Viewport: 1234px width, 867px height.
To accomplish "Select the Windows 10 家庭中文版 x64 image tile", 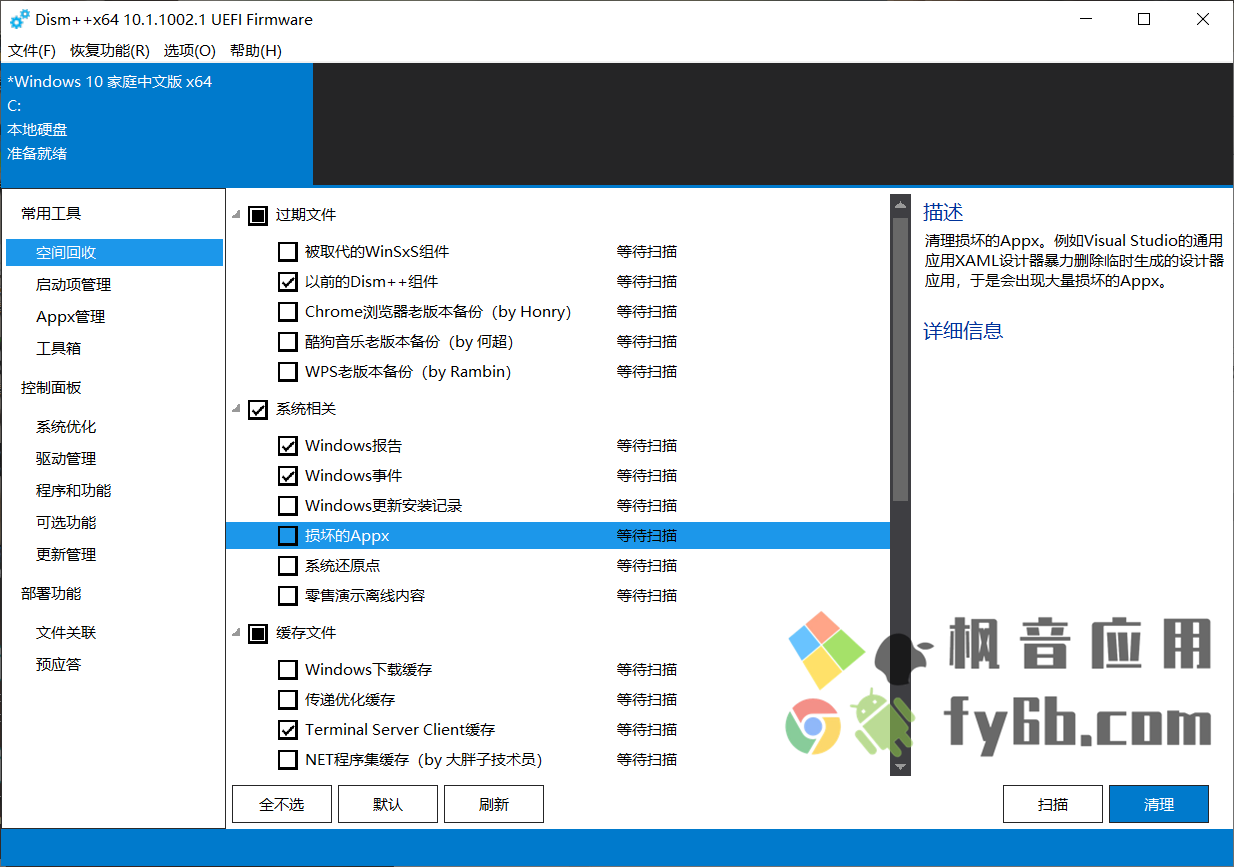I will point(157,124).
